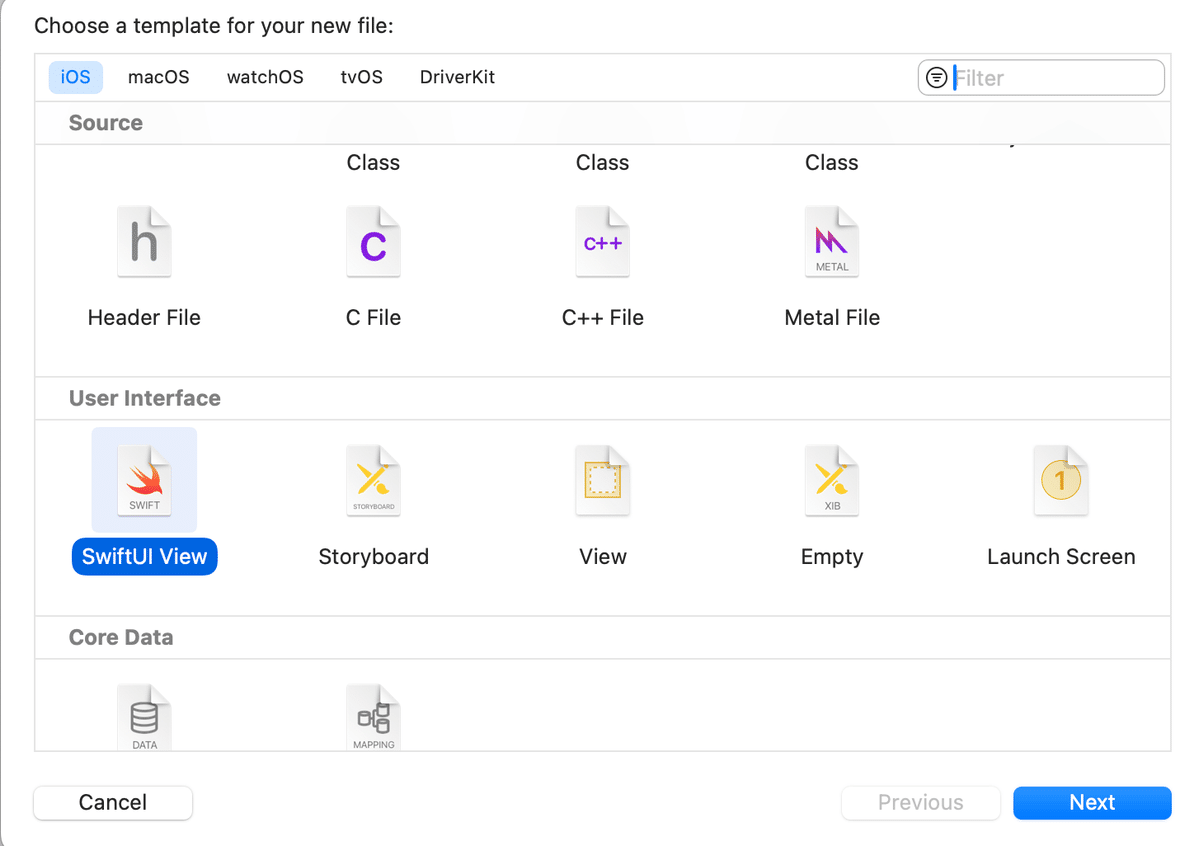The height and width of the screenshot is (846, 1200).
Task: Click the Previous button
Action: [921, 803]
